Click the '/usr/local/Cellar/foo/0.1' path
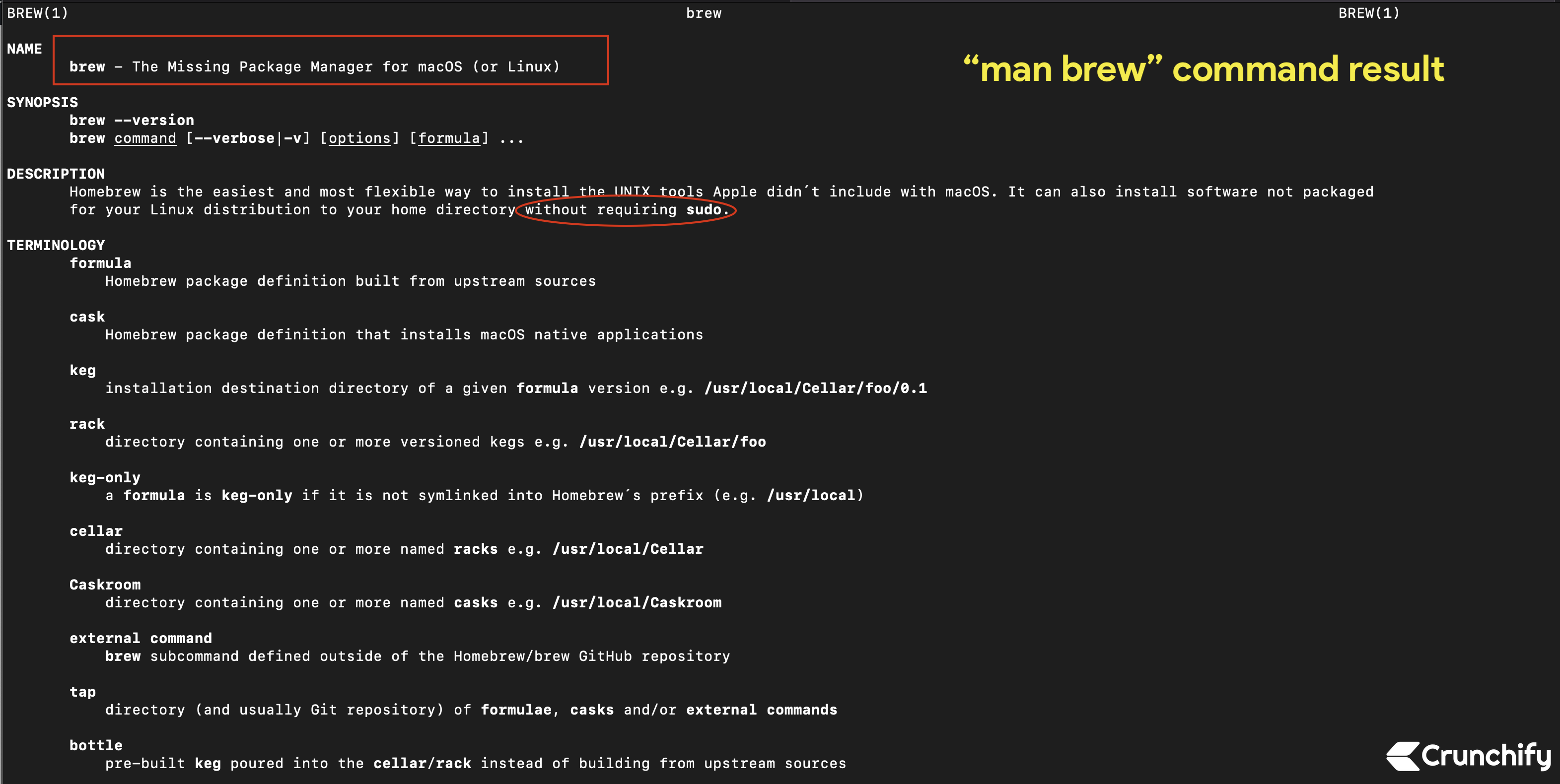Viewport: 1560px width, 784px height. pos(815,388)
